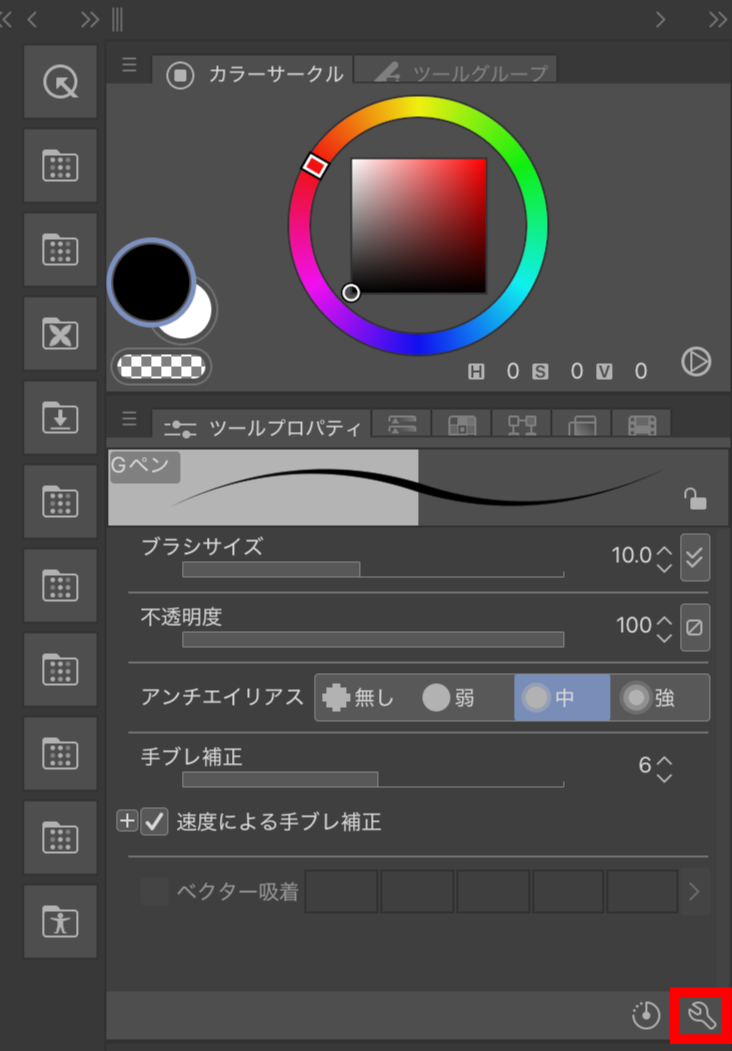
Task: Increase ブラシサイズ with up arrow
Action: (664, 550)
